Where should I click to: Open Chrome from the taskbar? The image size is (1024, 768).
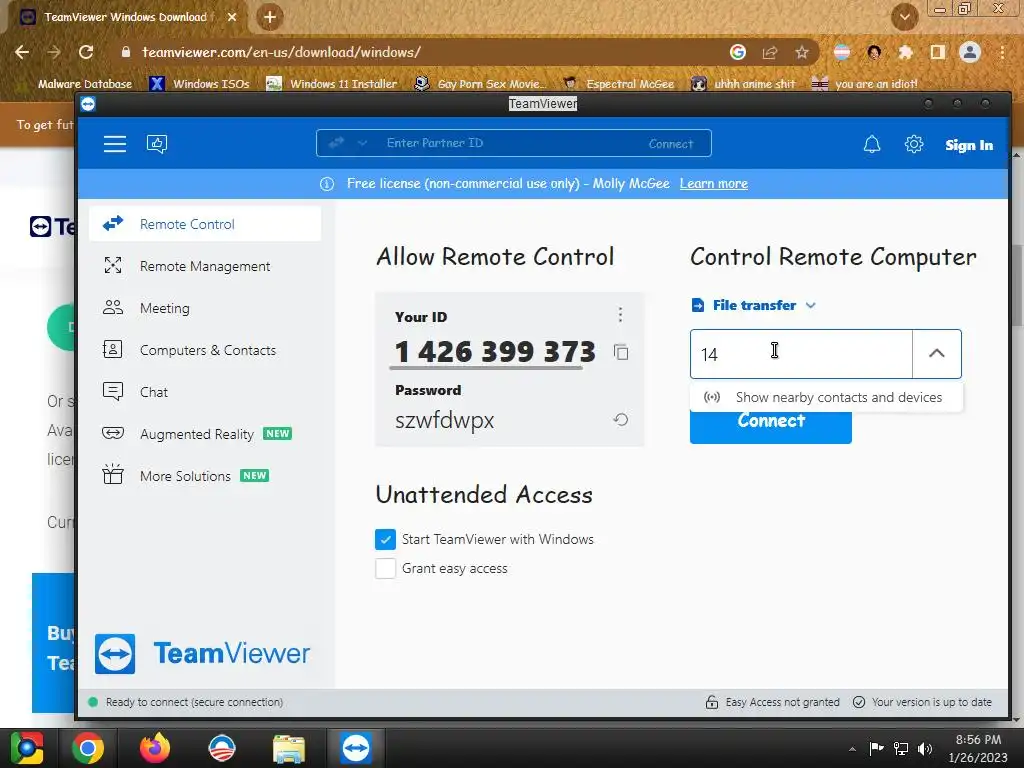(88, 748)
